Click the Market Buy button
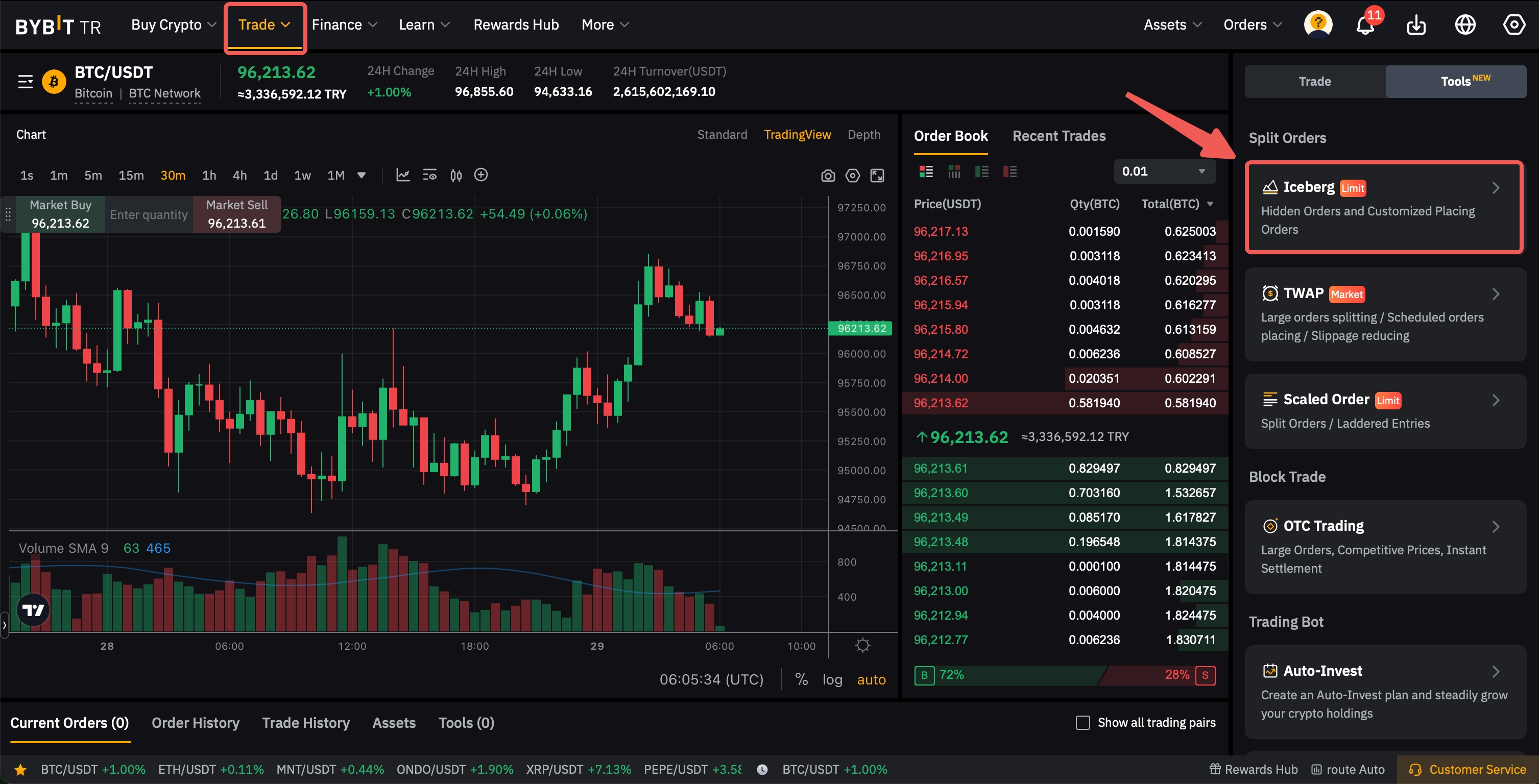This screenshot has width=1539, height=784. [x=60, y=214]
